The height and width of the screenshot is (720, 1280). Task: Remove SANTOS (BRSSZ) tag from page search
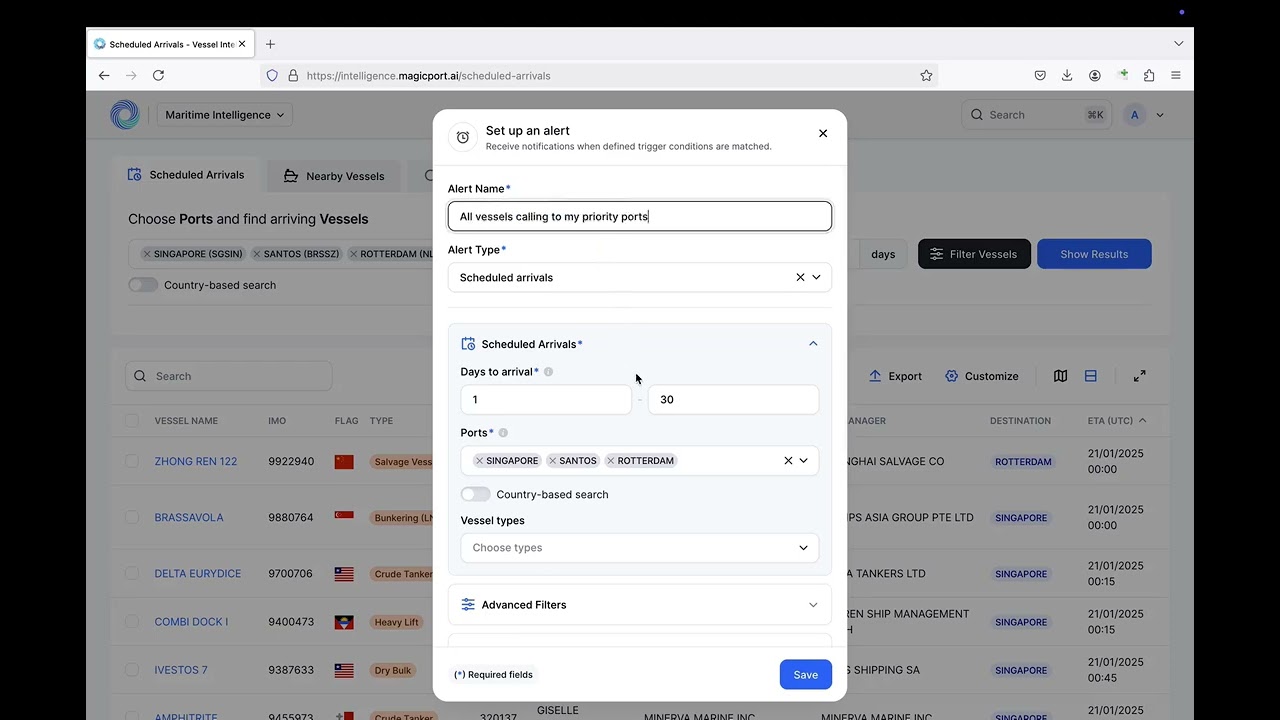pyautogui.click(x=257, y=254)
